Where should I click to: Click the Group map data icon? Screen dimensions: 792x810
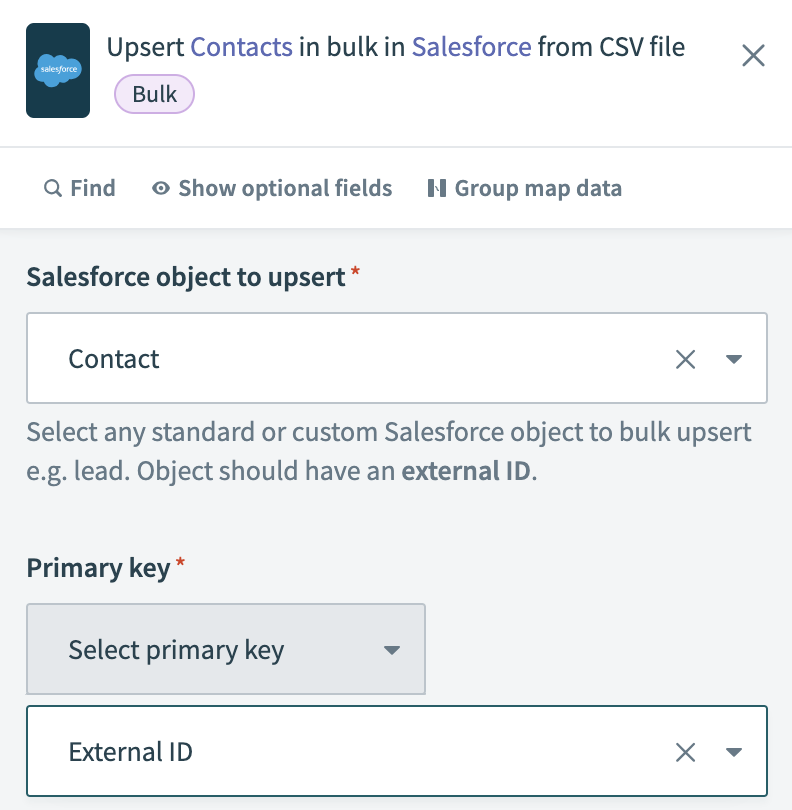tap(436, 188)
